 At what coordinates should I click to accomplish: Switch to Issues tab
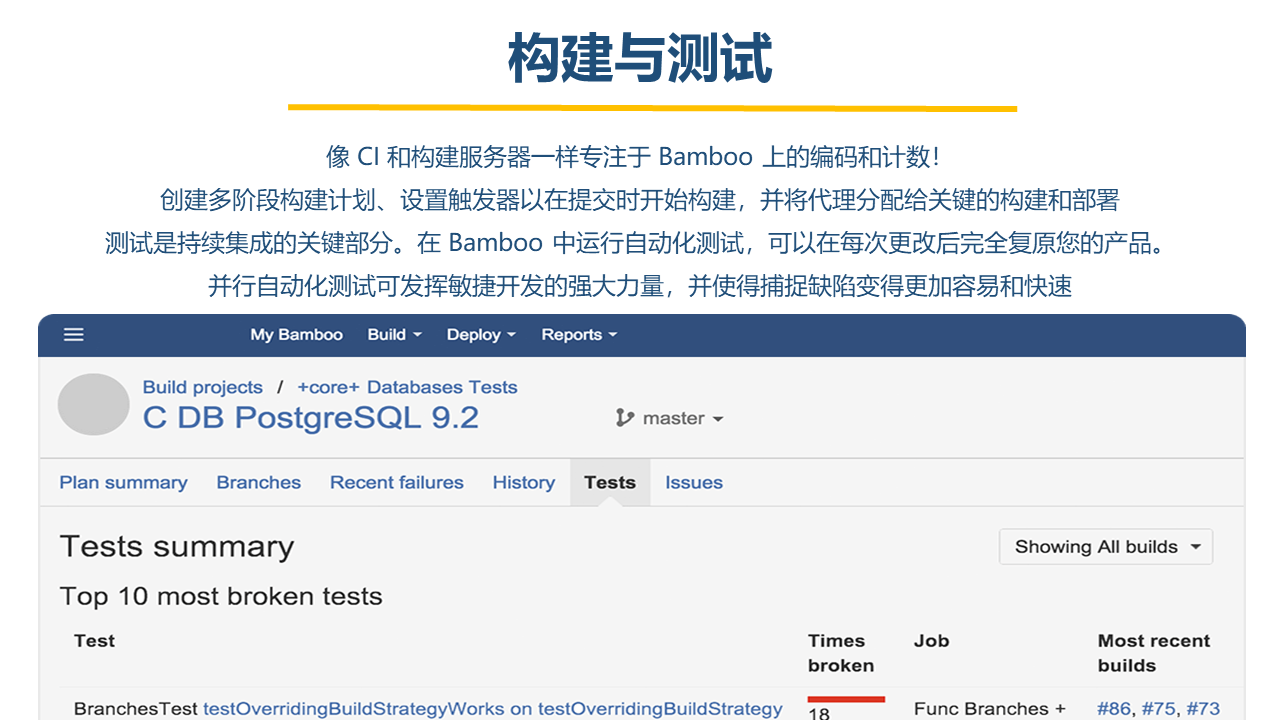694,482
